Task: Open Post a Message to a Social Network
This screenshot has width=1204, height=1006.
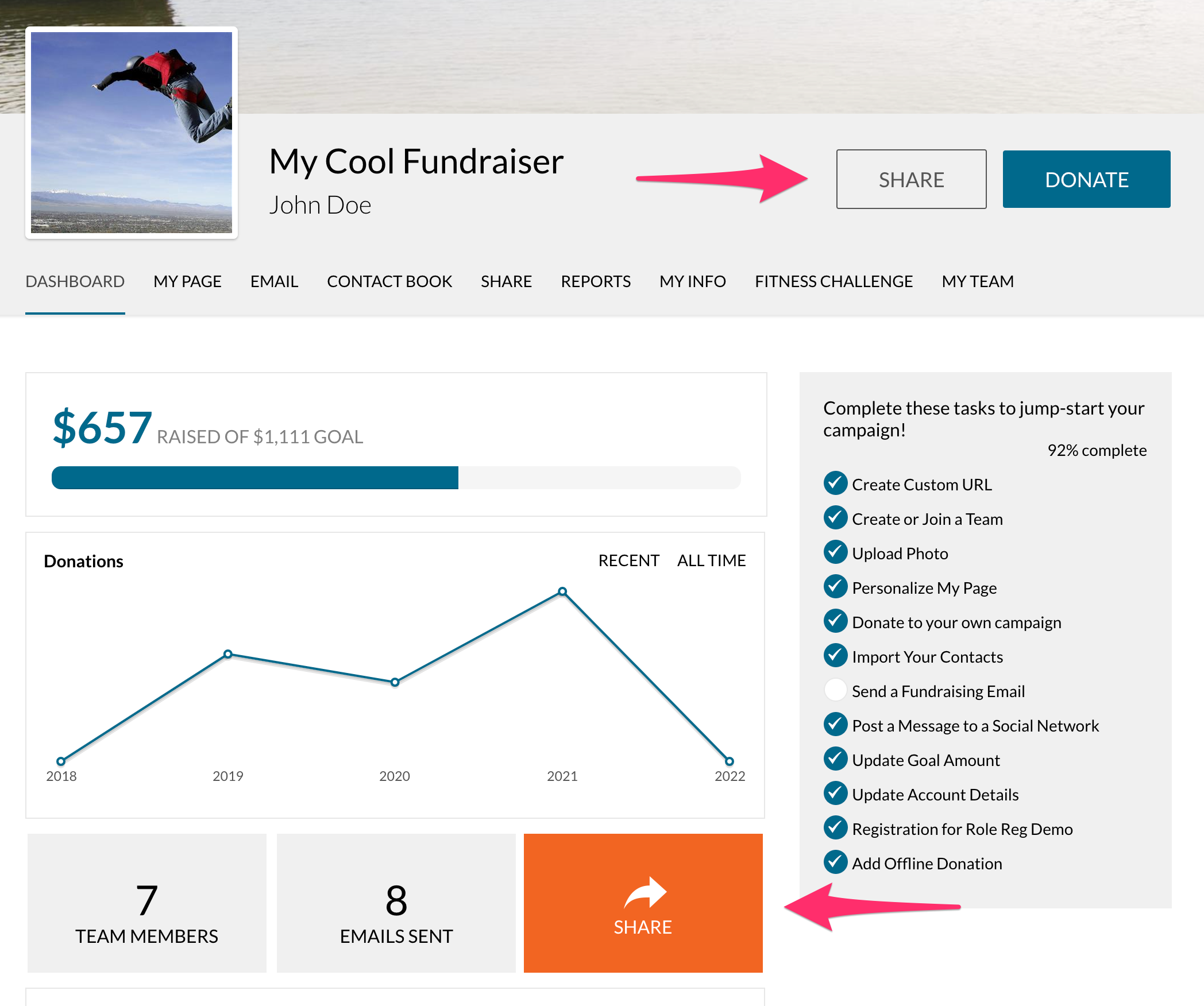Action: click(x=975, y=726)
